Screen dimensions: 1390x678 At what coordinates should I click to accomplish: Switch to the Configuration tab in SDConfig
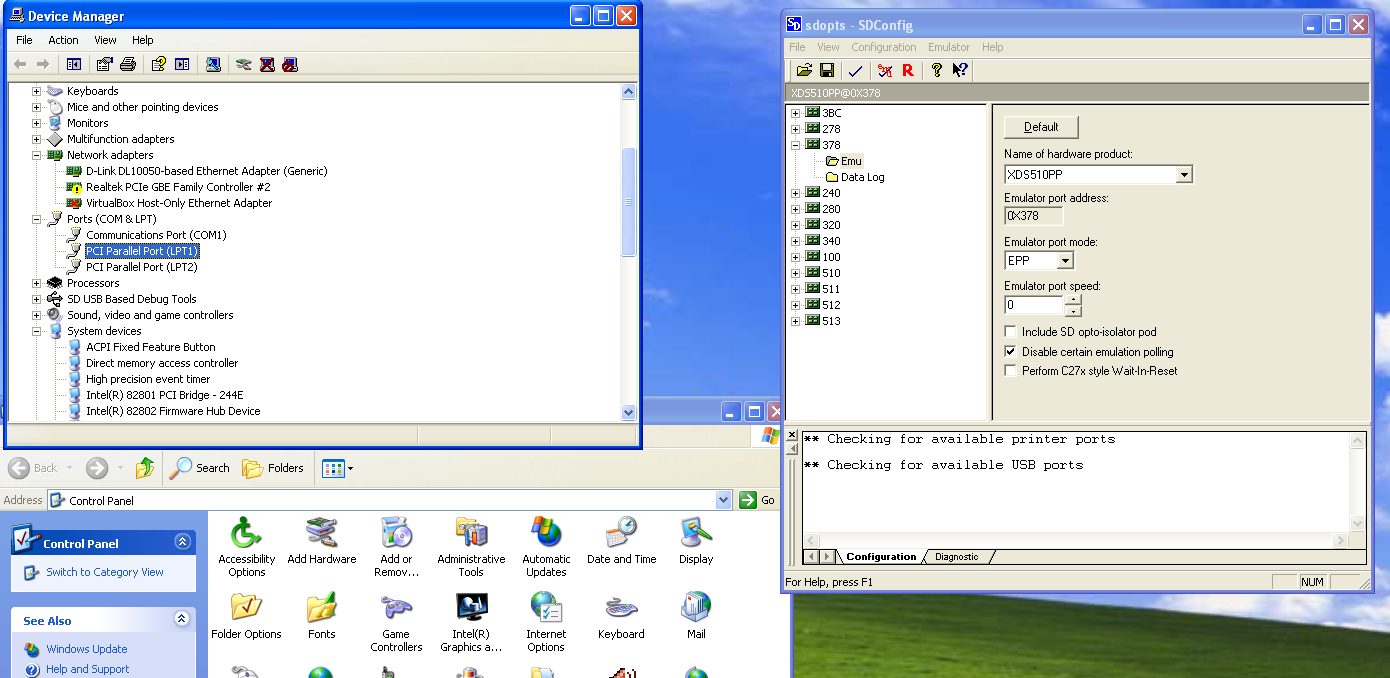pyautogui.click(x=881, y=557)
